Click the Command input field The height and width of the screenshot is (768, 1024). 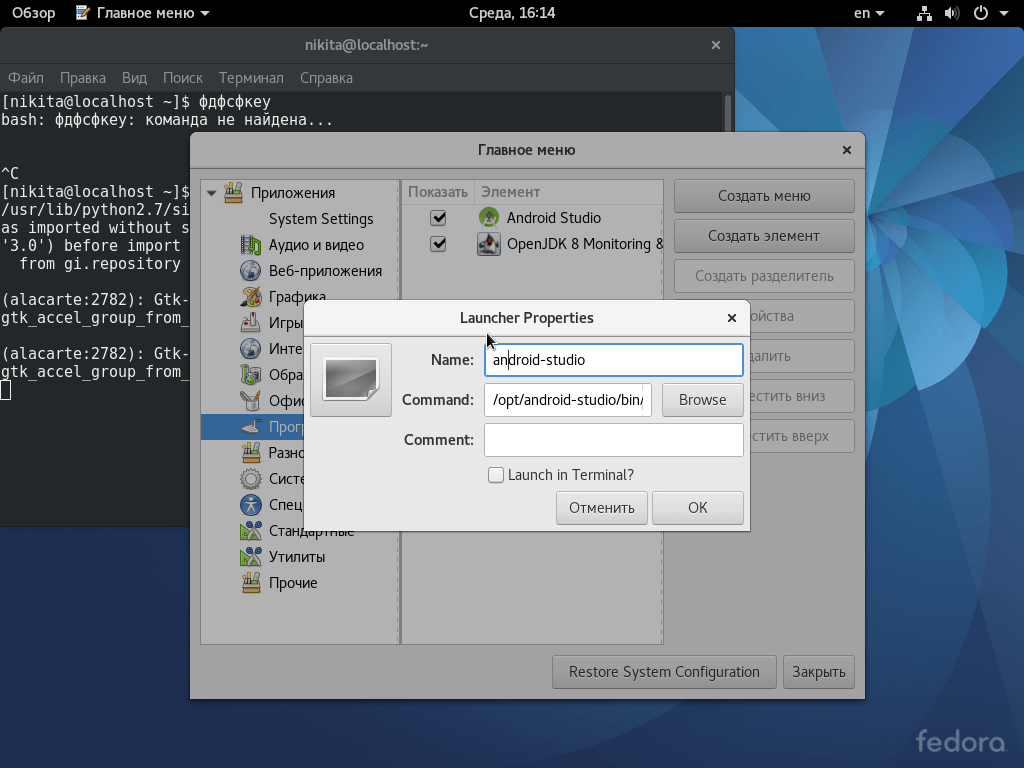click(x=568, y=400)
